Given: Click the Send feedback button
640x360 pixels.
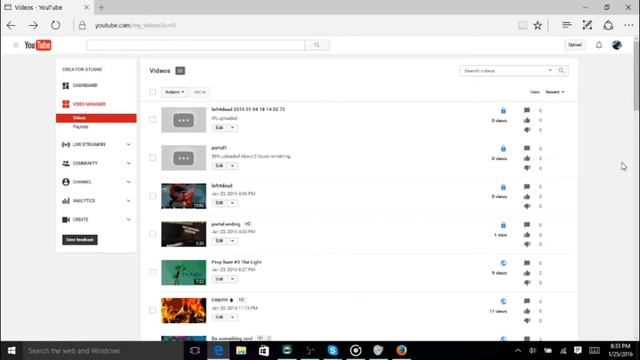Looking at the screenshot, I should (80, 240).
